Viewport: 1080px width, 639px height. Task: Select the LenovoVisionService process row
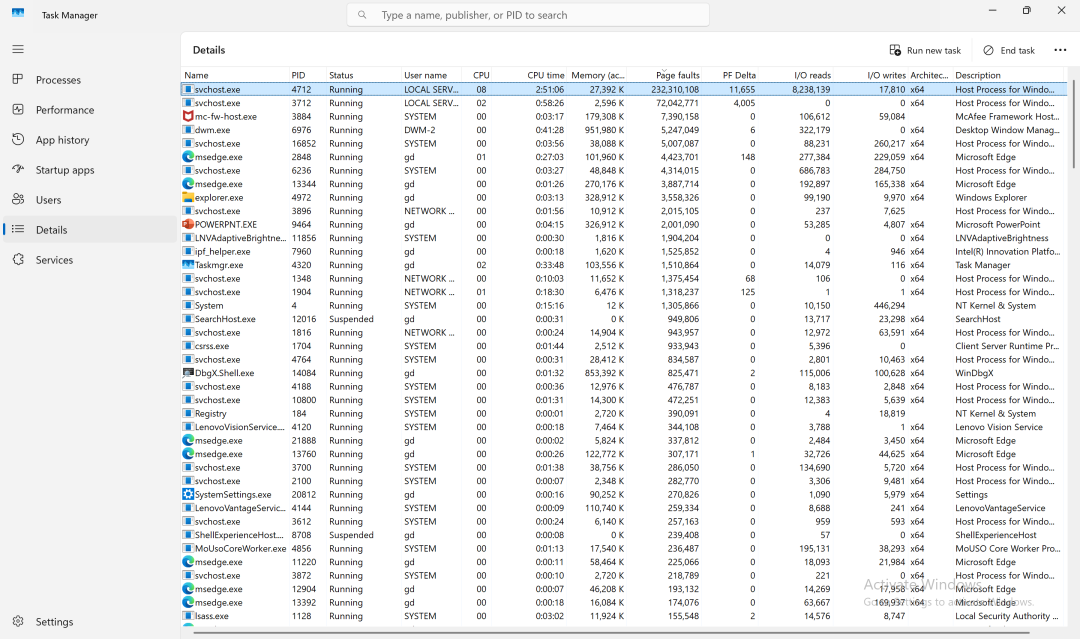point(624,427)
